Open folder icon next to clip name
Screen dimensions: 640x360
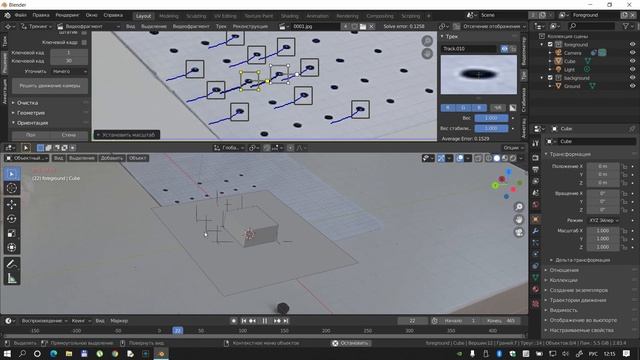click(362, 26)
